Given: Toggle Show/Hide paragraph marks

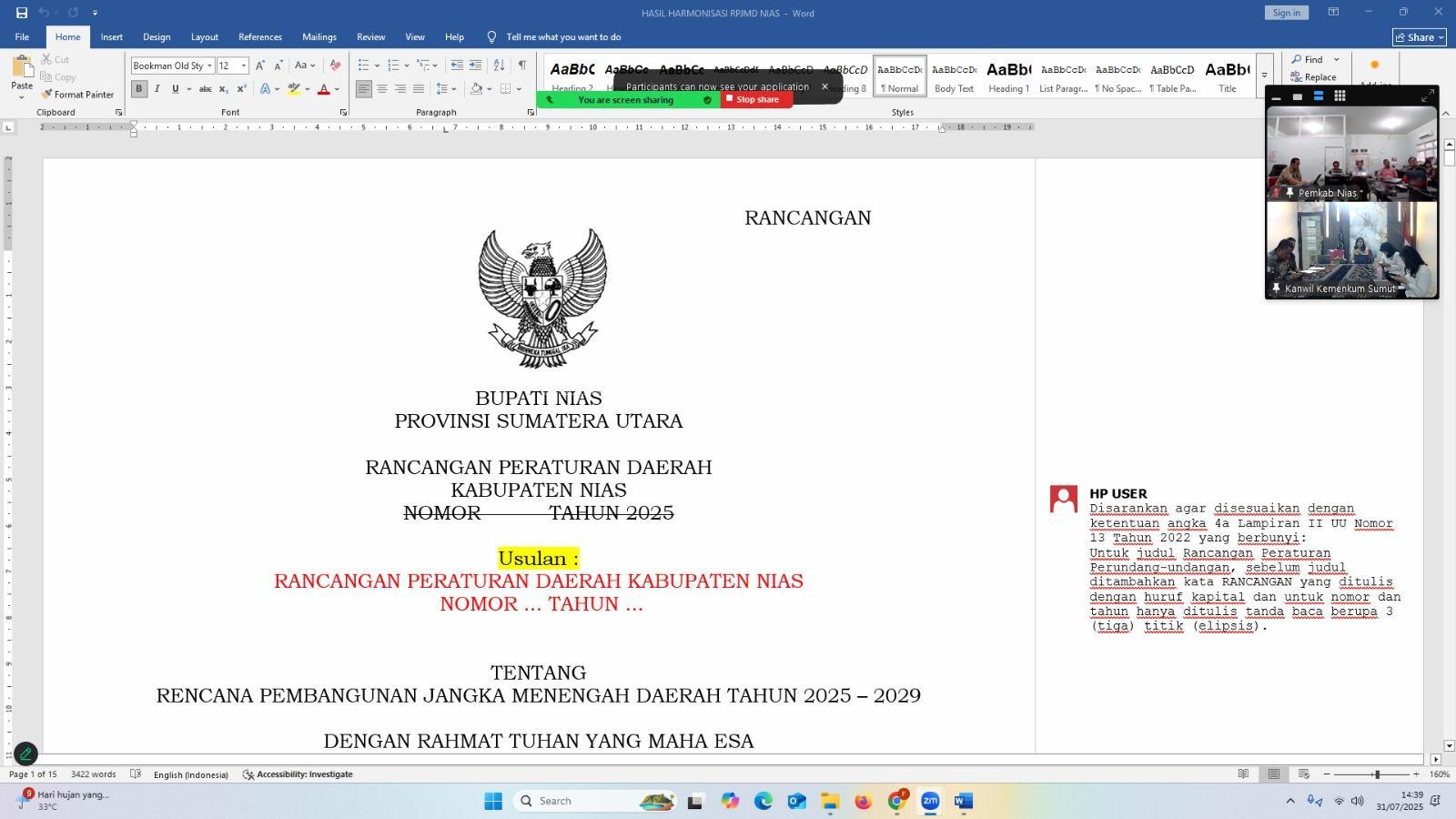Looking at the screenshot, I should [521, 66].
